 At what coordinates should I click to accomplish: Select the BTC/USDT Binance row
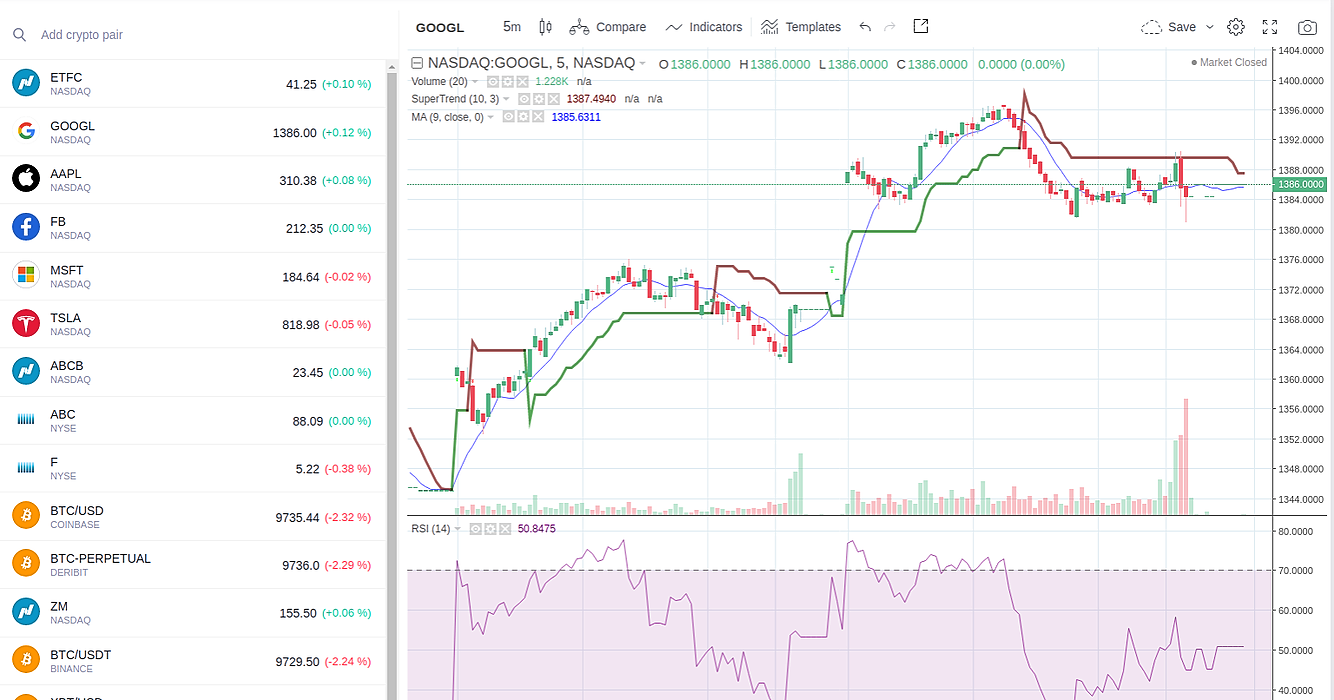pos(192,661)
